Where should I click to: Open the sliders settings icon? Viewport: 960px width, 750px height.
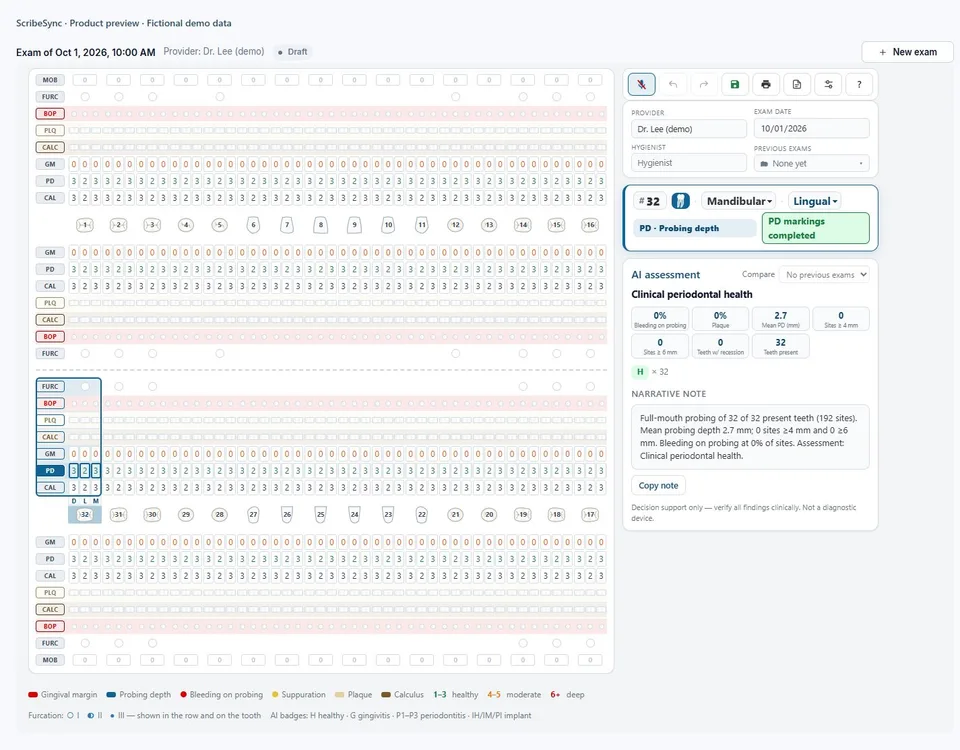click(x=828, y=84)
